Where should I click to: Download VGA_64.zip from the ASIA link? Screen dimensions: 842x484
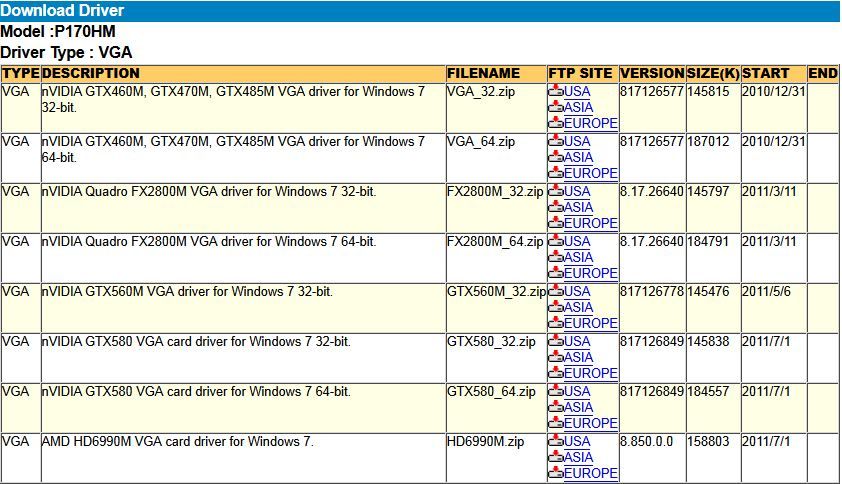(x=578, y=157)
